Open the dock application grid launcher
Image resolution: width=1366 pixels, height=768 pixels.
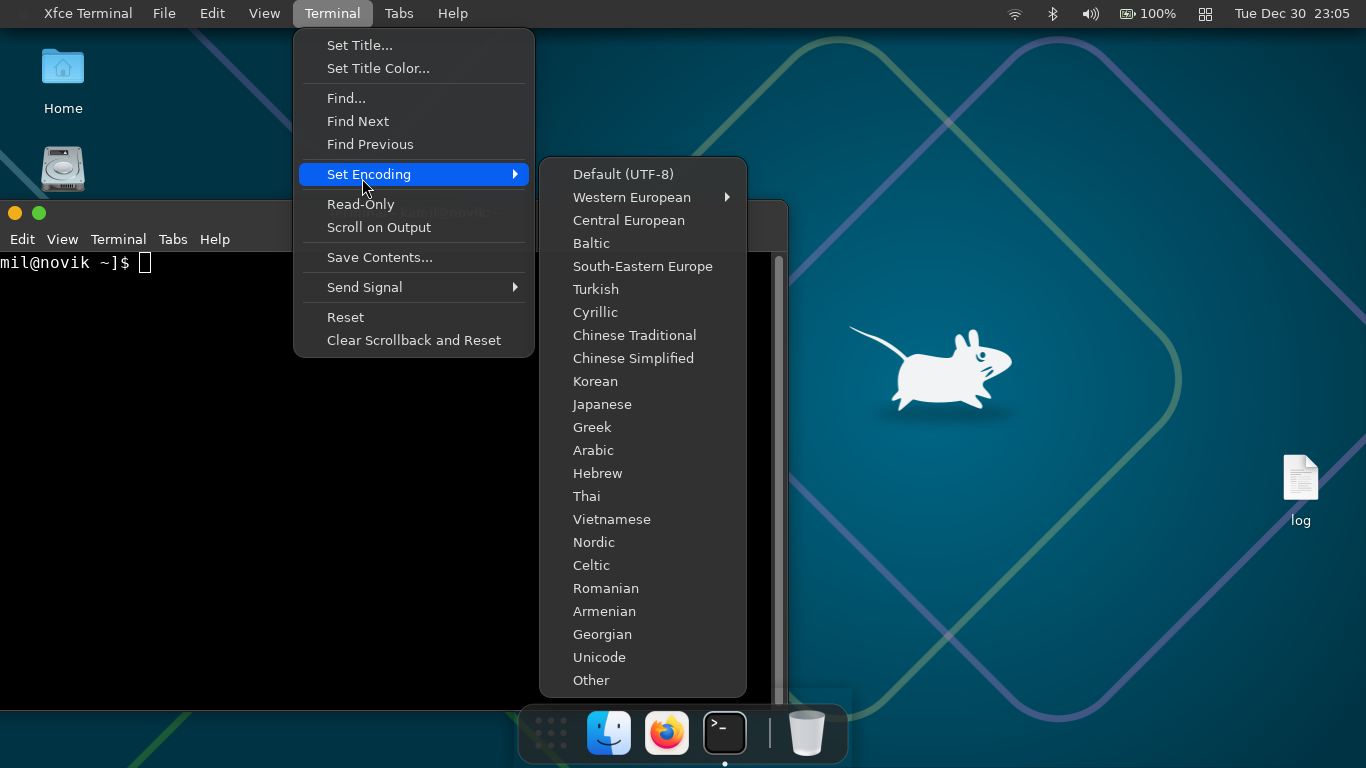pos(551,733)
